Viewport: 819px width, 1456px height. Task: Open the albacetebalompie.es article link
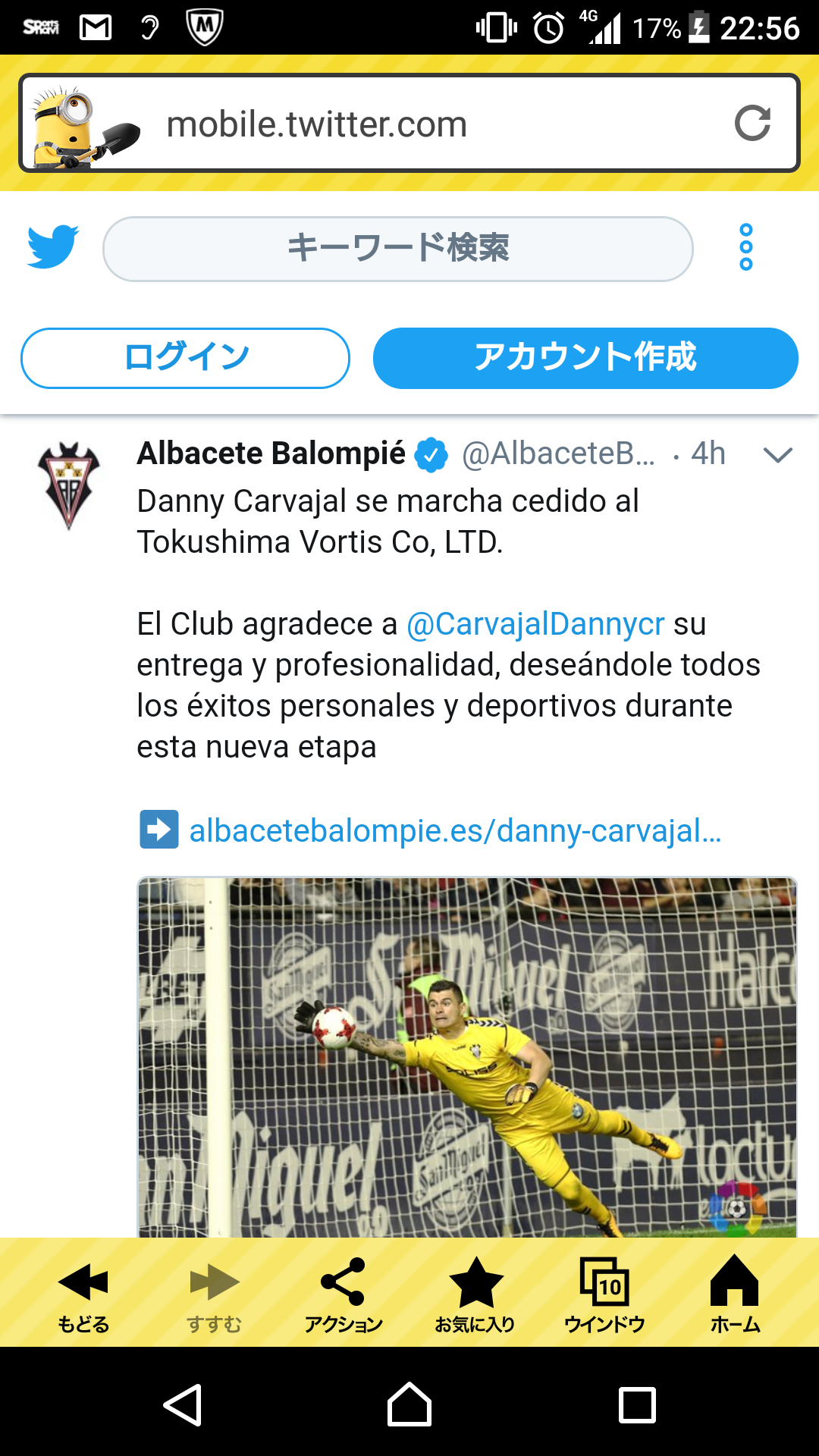455,830
